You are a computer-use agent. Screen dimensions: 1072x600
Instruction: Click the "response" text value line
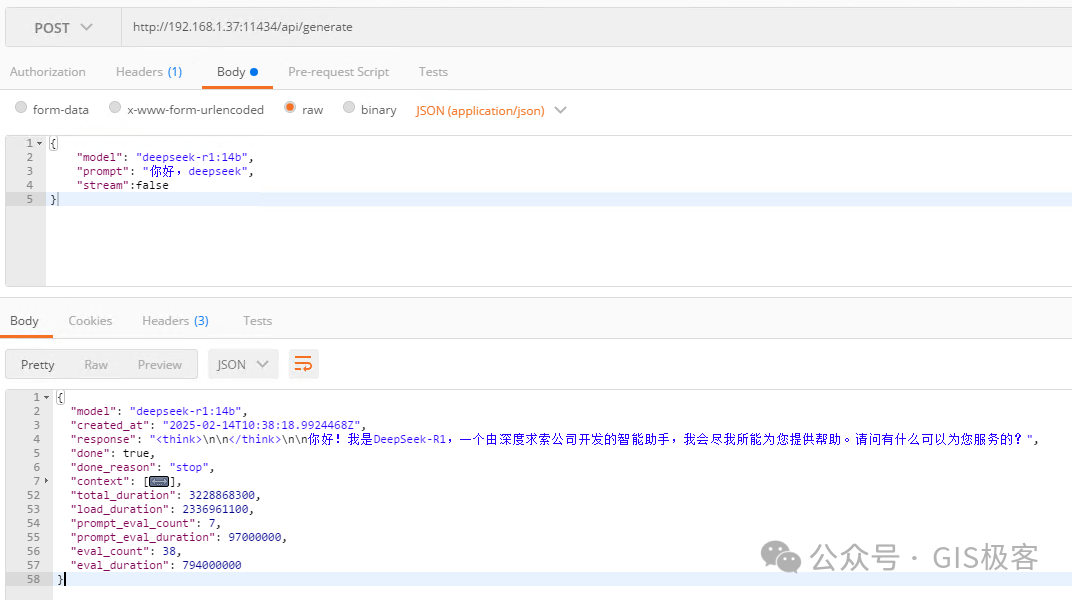pos(554,439)
